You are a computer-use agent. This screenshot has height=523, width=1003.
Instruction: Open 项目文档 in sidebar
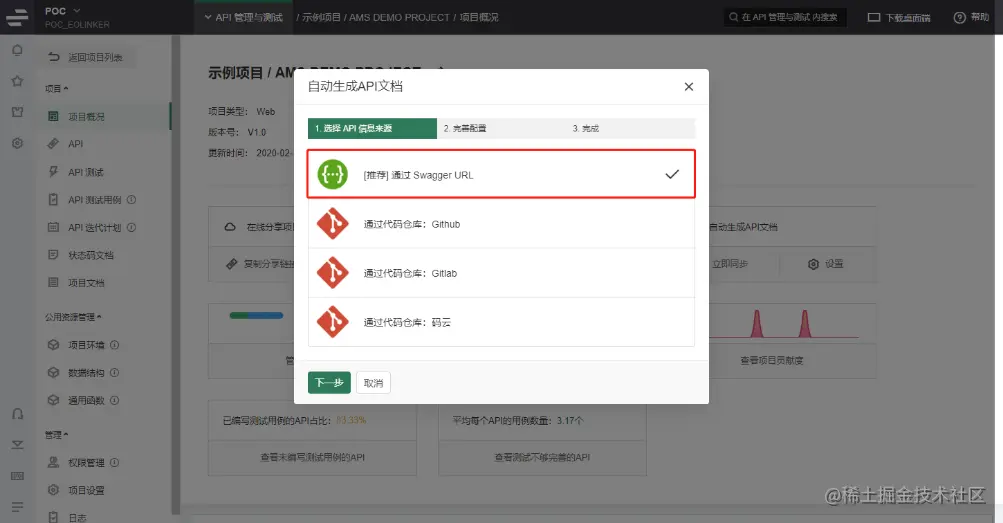(86, 283)
